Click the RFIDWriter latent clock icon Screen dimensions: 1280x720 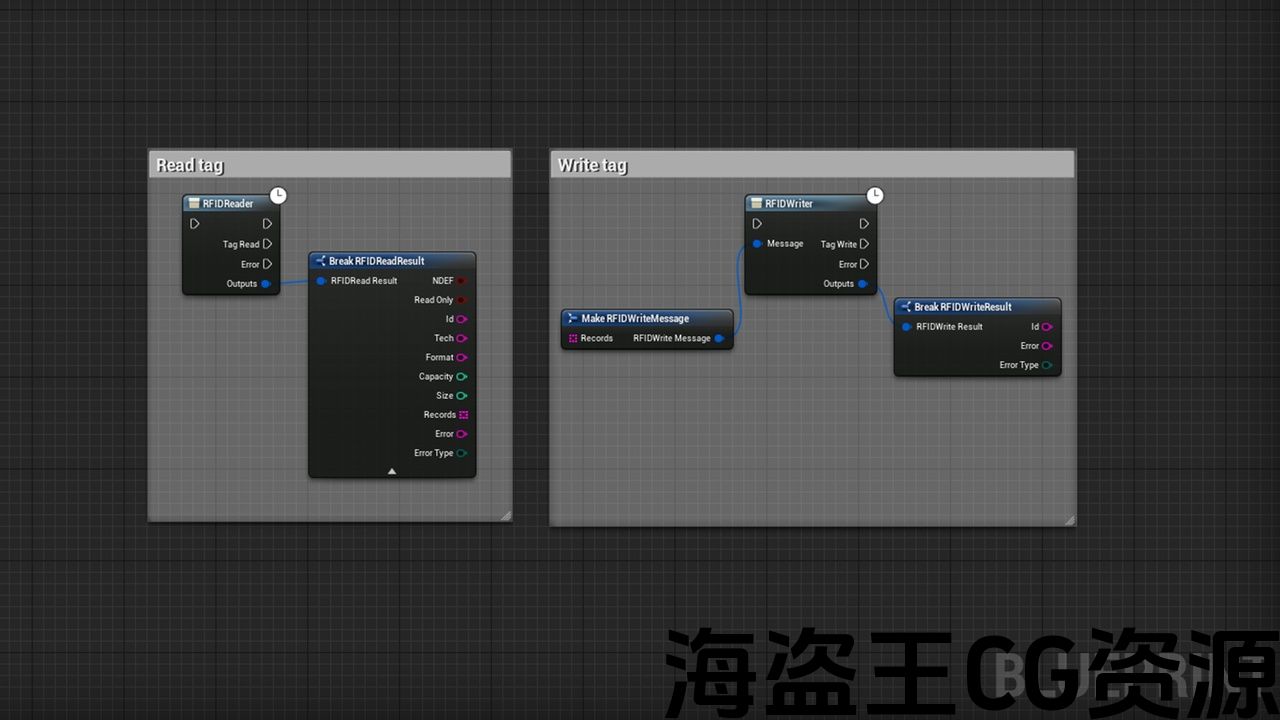pyautogui.click(x=875, y=195)
